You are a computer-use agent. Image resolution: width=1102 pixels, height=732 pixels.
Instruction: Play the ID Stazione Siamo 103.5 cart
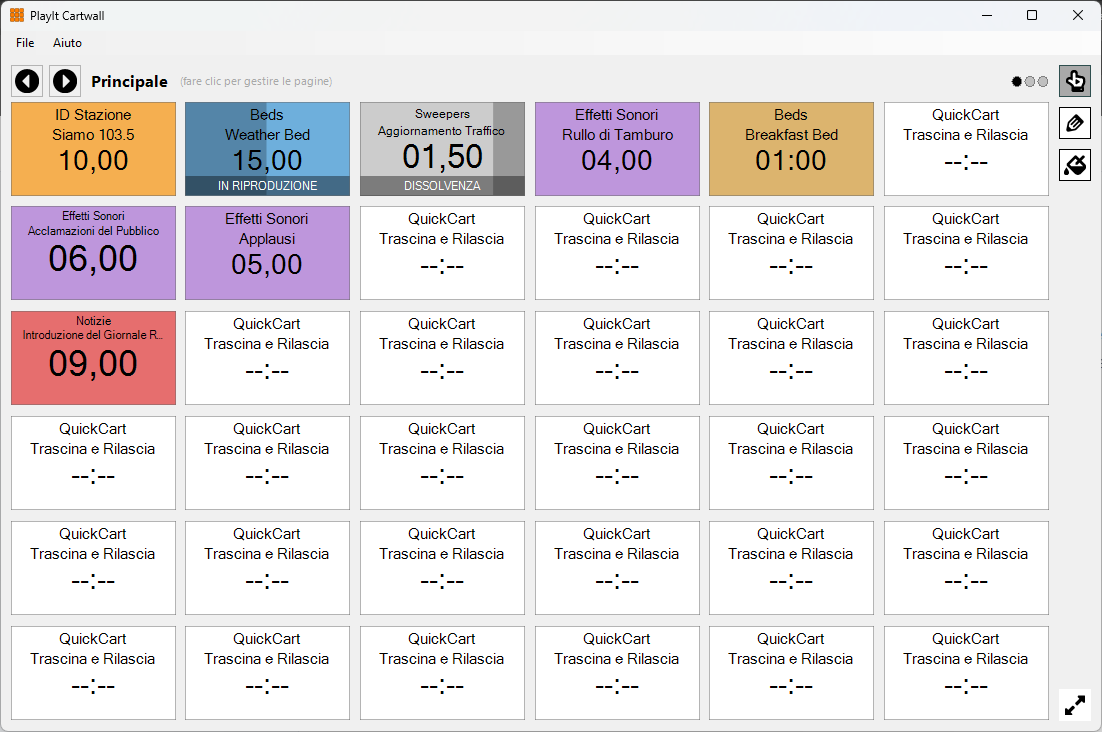pos(93,149)
